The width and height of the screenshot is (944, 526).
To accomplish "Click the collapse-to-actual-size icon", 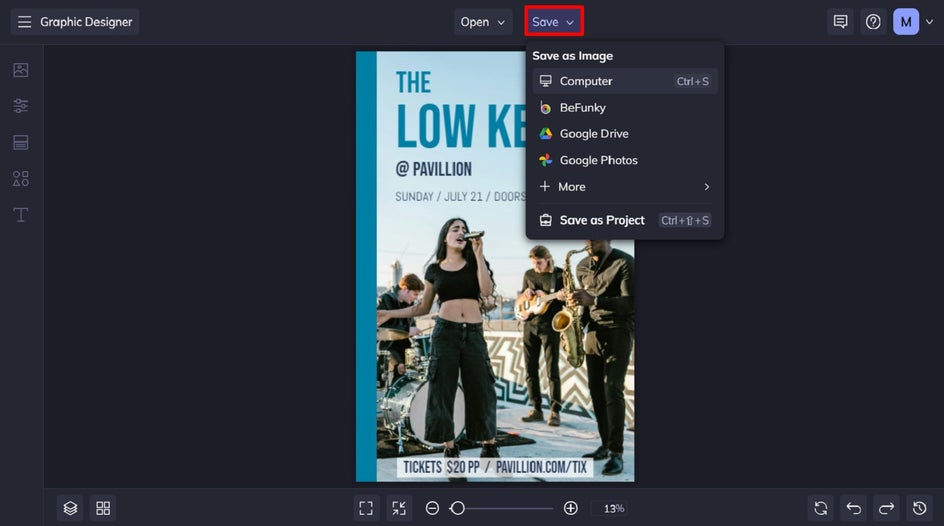I will pos(399,509).
